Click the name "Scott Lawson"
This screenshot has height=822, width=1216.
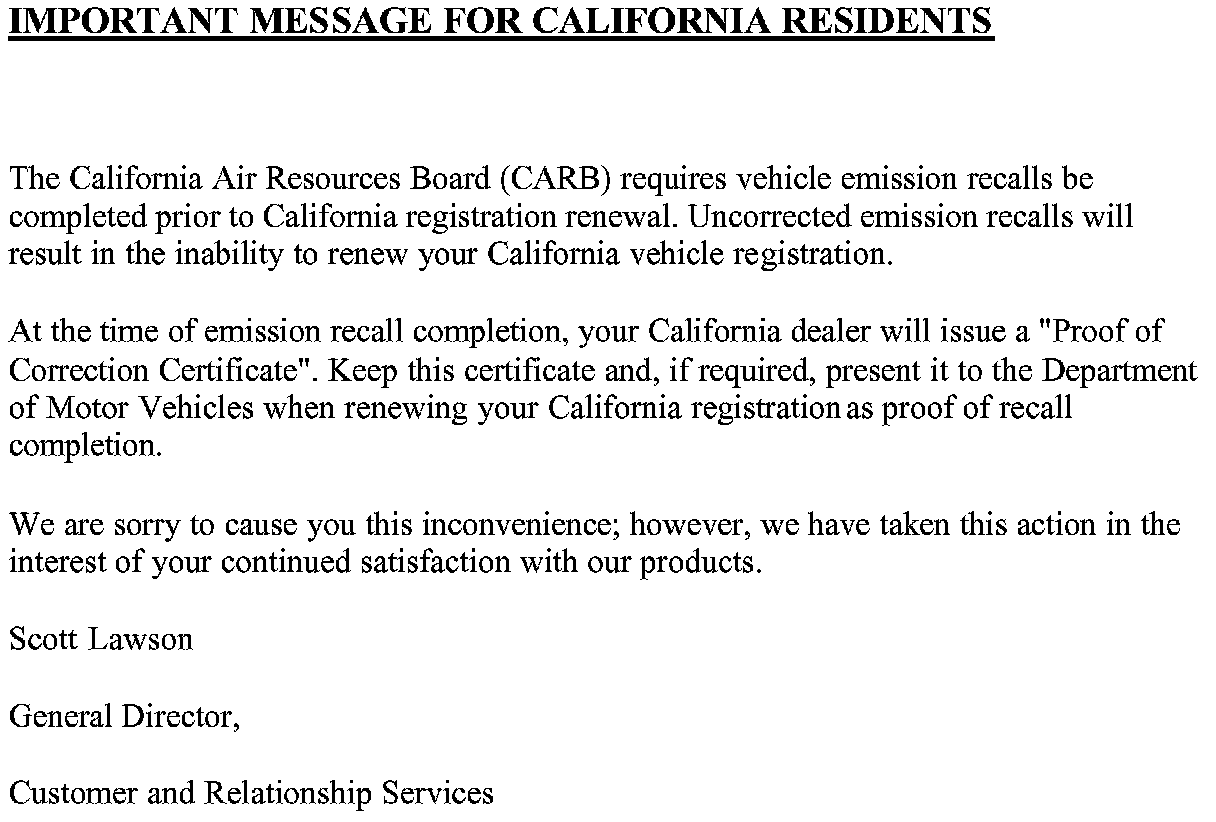click(100, 639)
